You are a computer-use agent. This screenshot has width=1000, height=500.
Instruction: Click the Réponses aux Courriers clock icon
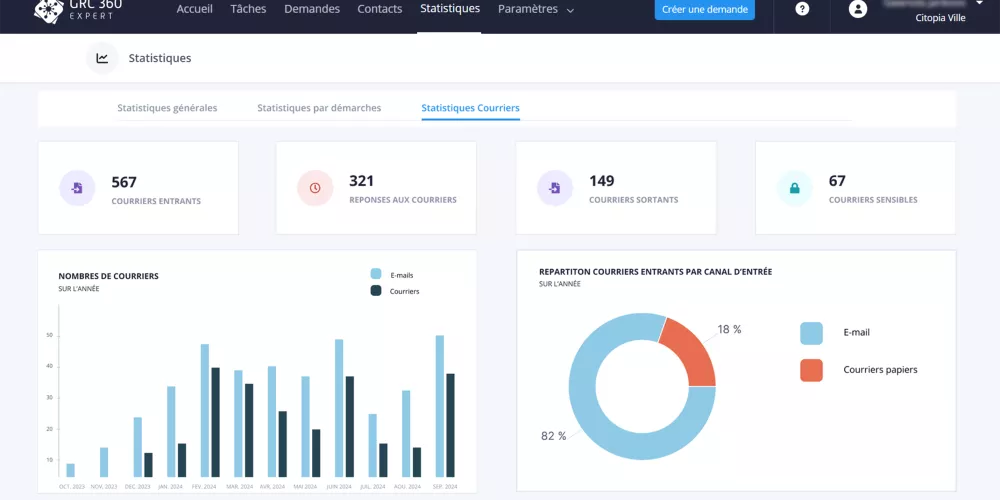point(315,188)
